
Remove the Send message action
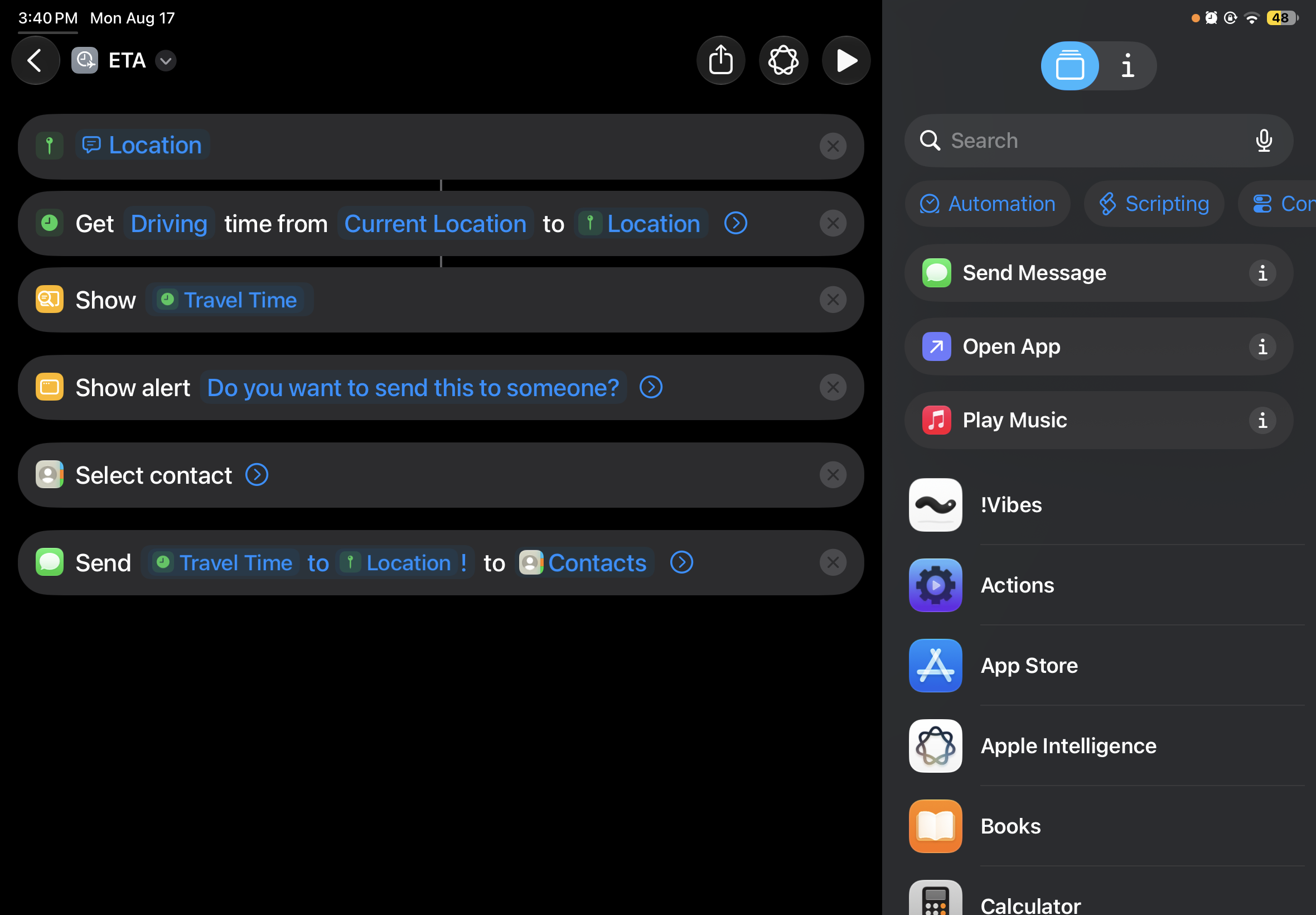tap(833, 563)
